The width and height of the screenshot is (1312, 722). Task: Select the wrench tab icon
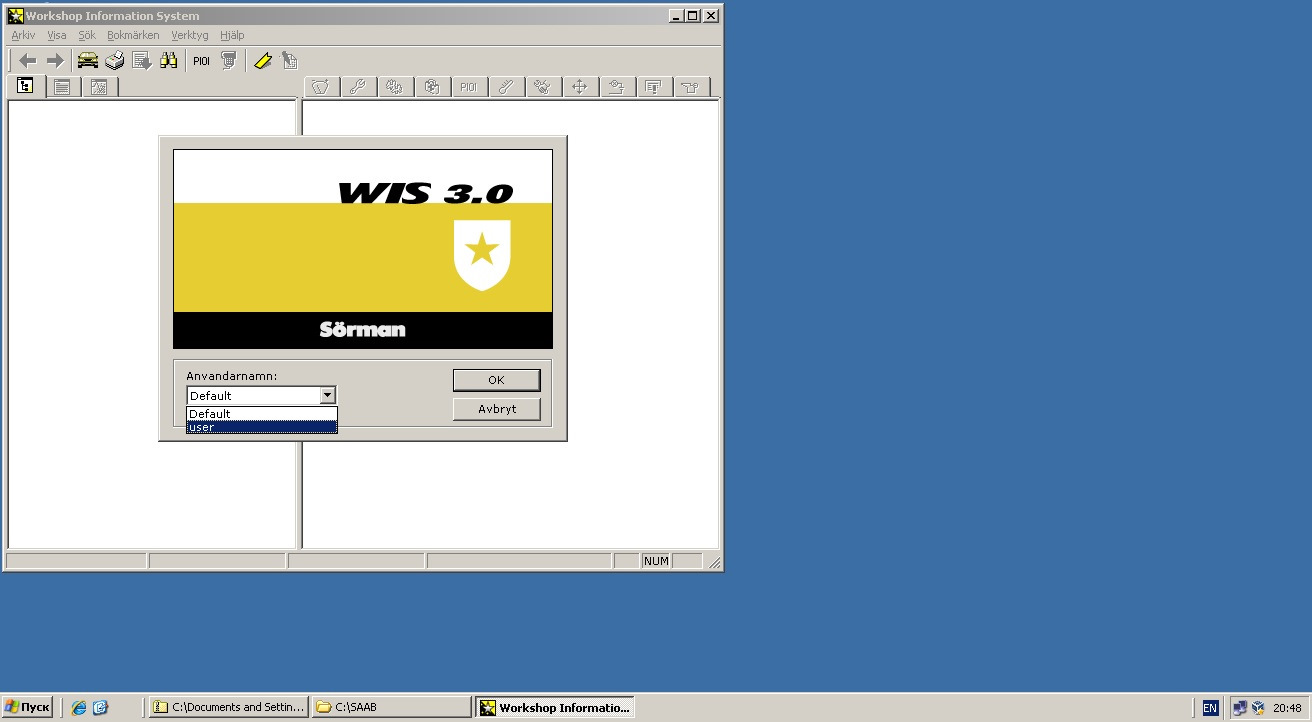point(357,87)
